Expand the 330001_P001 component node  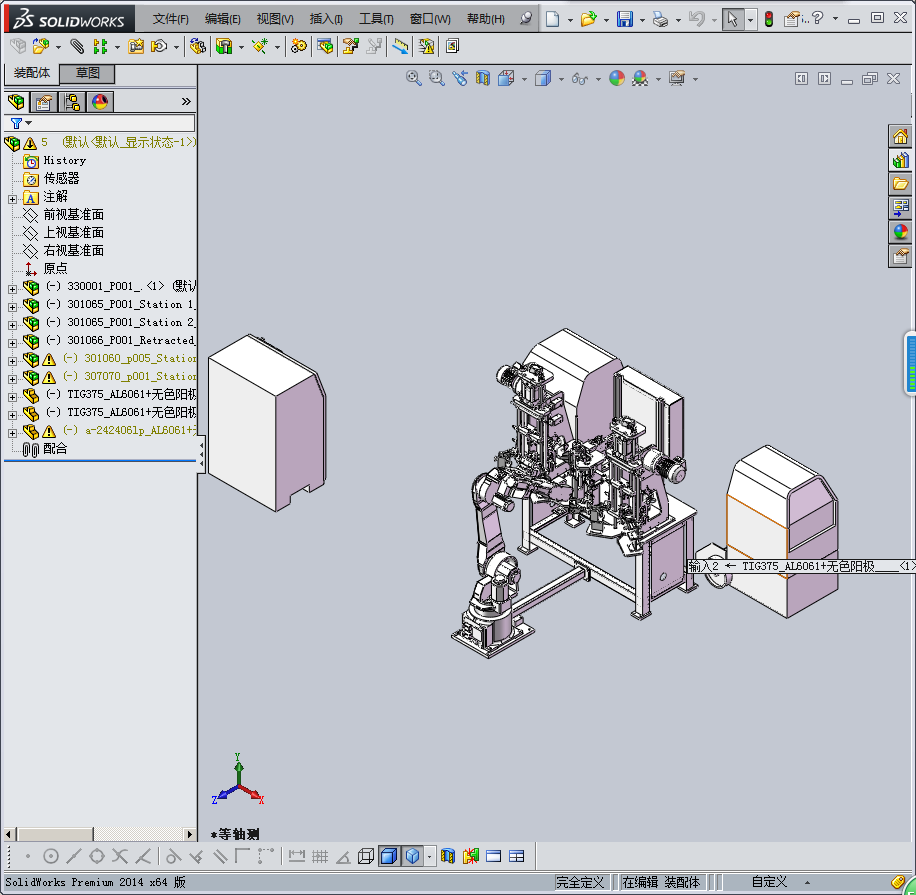12,287
